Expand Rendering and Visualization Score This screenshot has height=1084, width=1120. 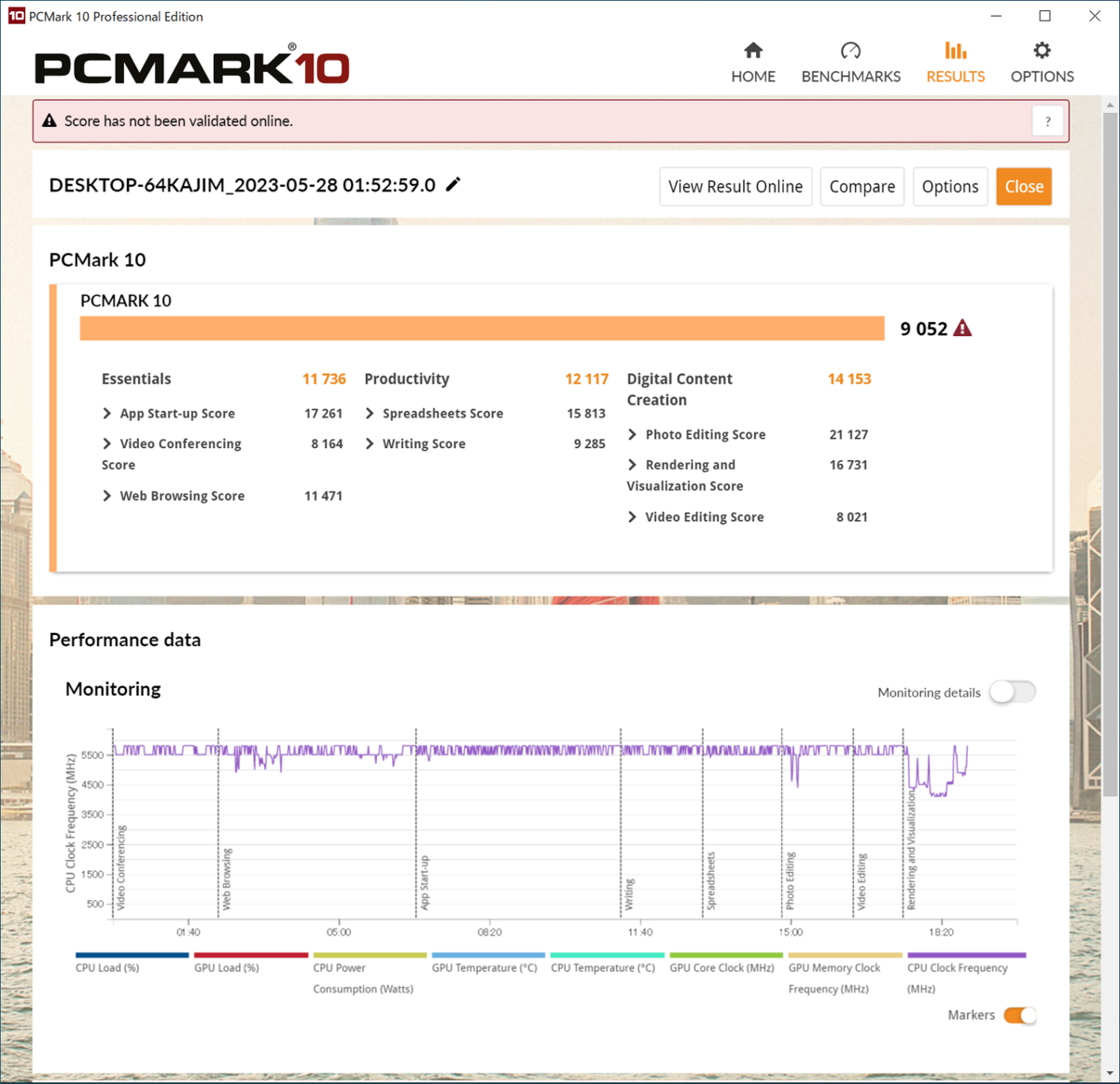[x=633, y=465]
